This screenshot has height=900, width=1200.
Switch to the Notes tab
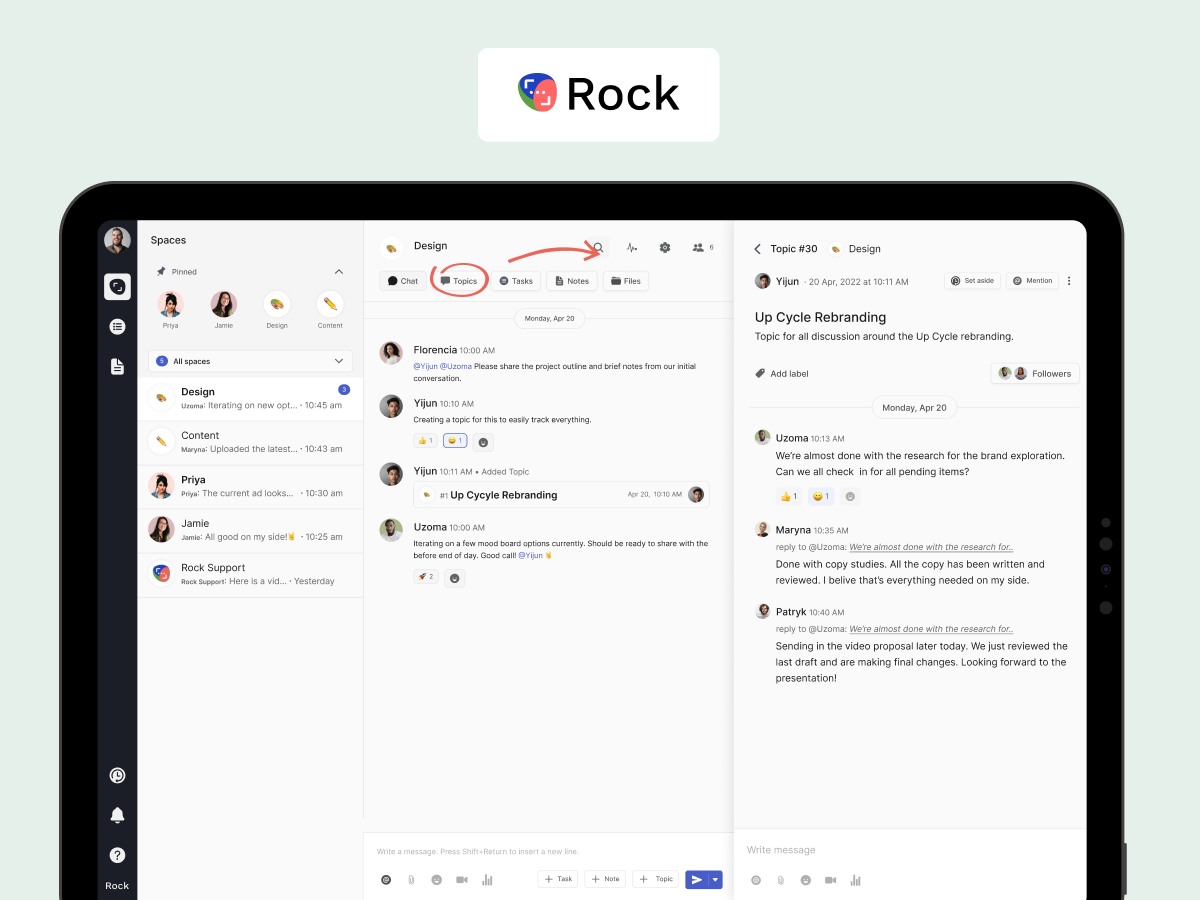point(572,281)
